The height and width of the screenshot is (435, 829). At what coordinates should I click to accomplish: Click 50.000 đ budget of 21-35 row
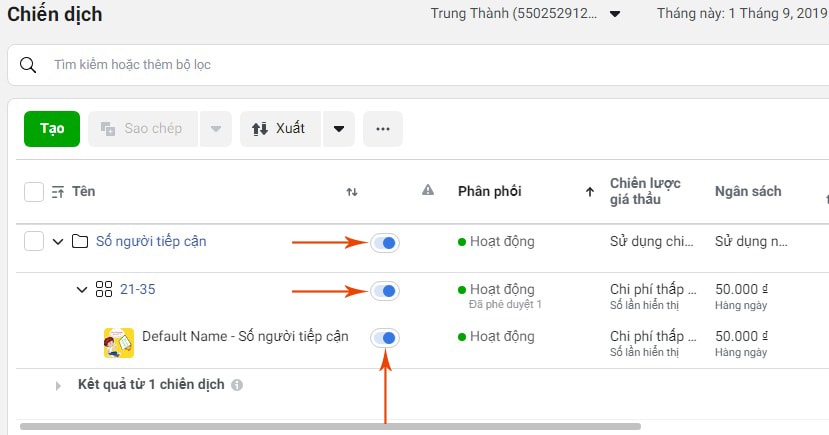pyautogui.click(x=741, y=289)
